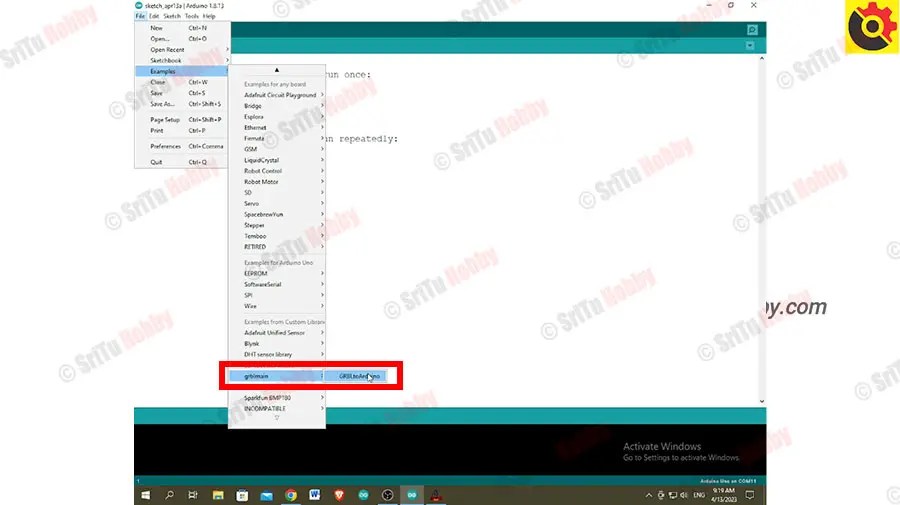This screenshot has height=505, width=900.
Task: Click the scroll-up arrow in Examples list
Action: (x=277, y=70)
